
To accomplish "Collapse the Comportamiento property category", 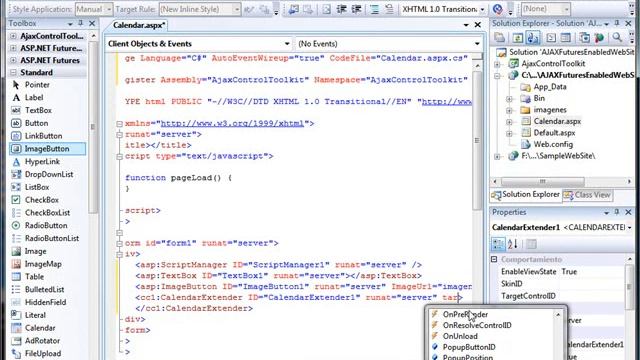I will coord(494,260).
